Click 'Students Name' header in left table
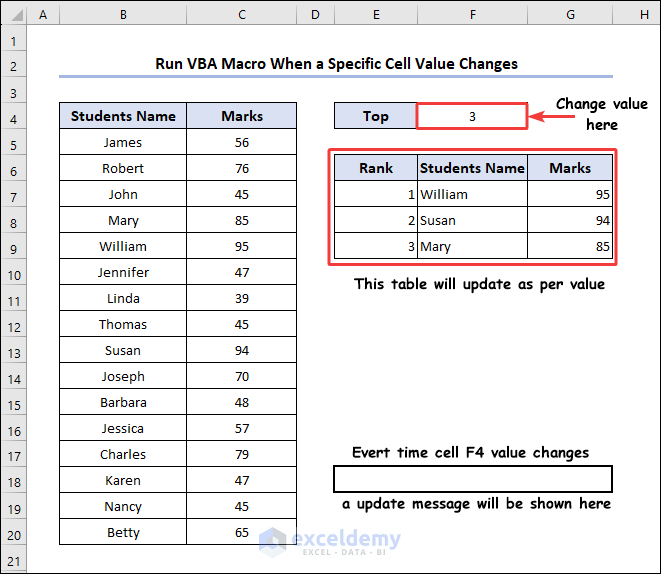The image size is (661, 574). click(123, 116)
